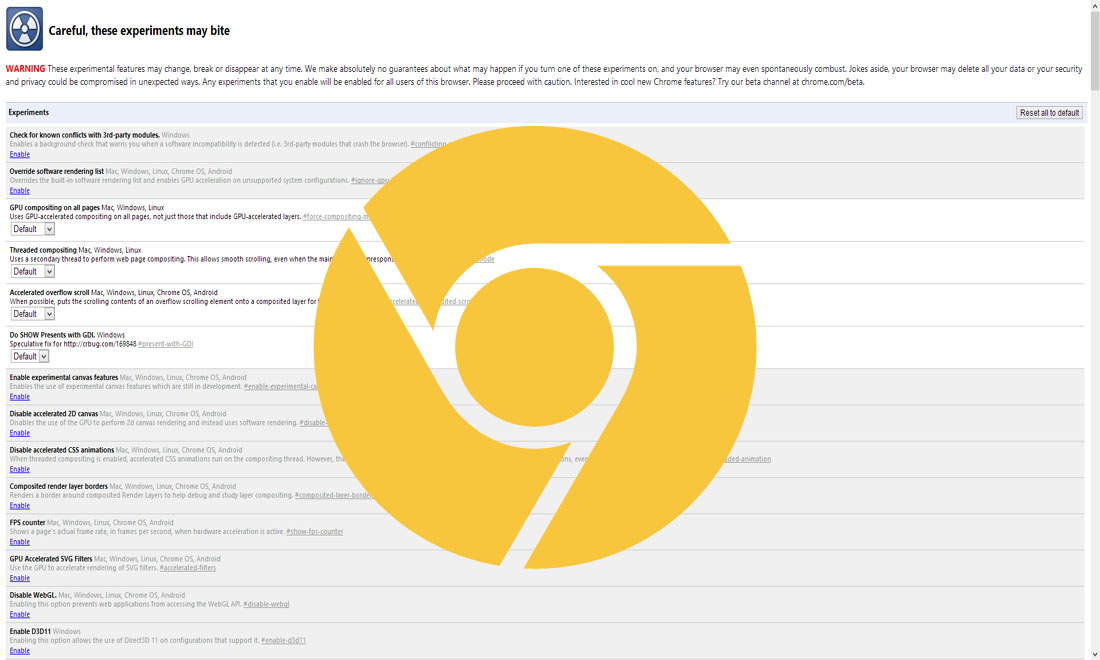The width and height of the screenshot is (1100, 660).
Task: Open Do SHOW Presents with GDI dropdown
Action: coord(29,356)
